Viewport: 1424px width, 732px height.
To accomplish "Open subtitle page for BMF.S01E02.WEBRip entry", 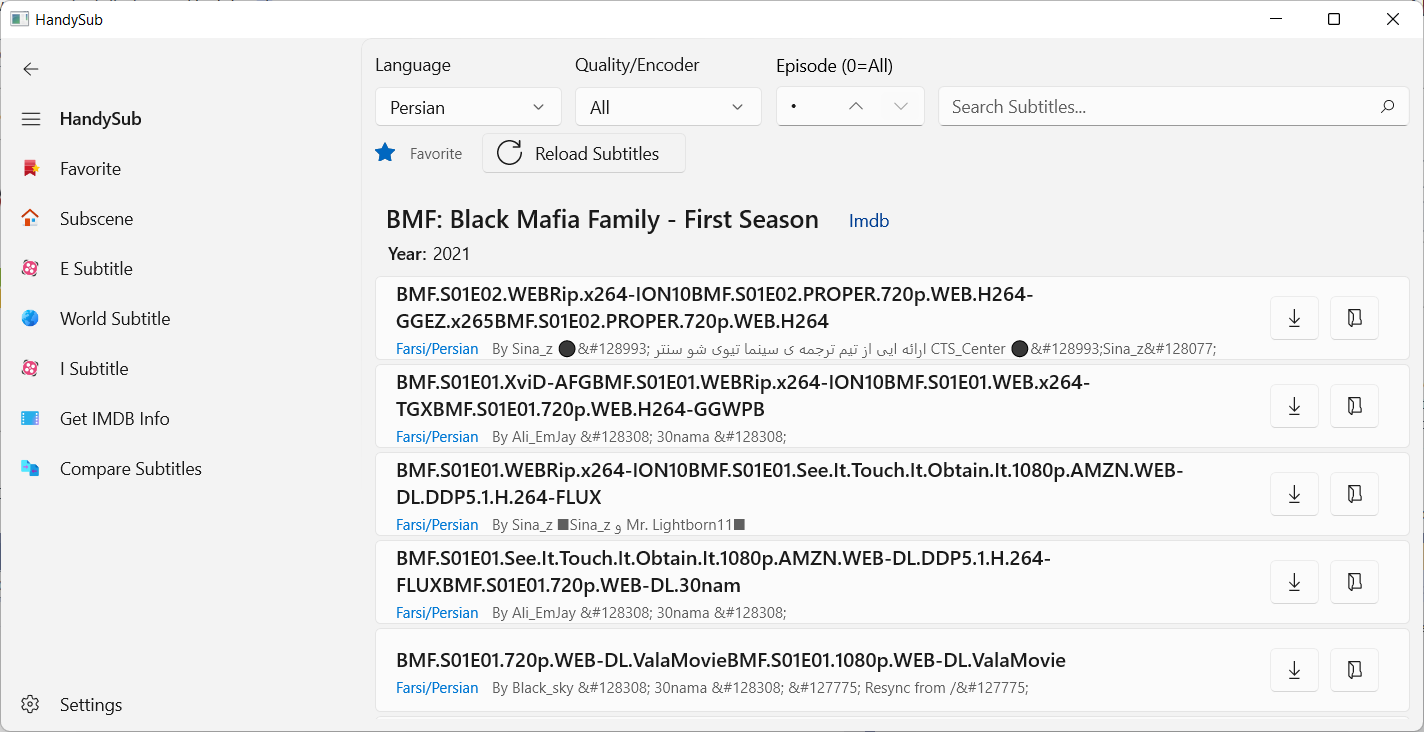I will (1355, 318).
